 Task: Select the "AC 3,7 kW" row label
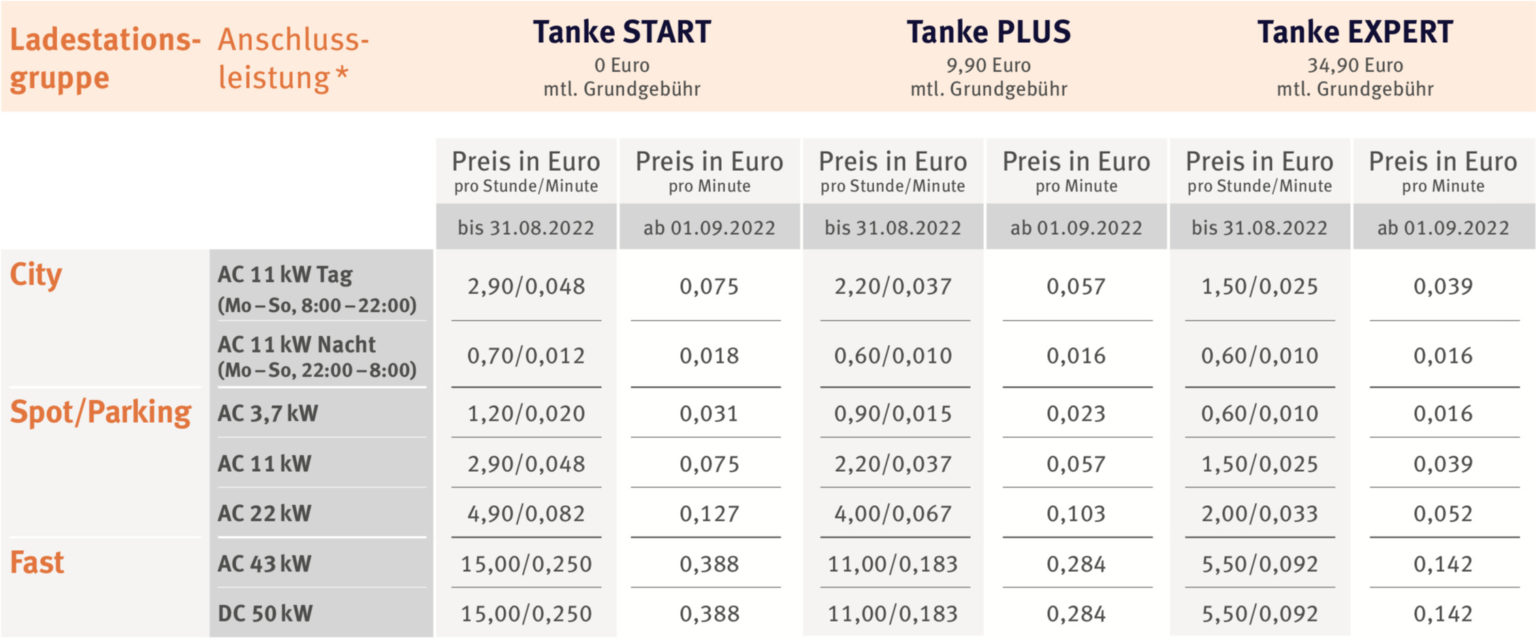267,414
